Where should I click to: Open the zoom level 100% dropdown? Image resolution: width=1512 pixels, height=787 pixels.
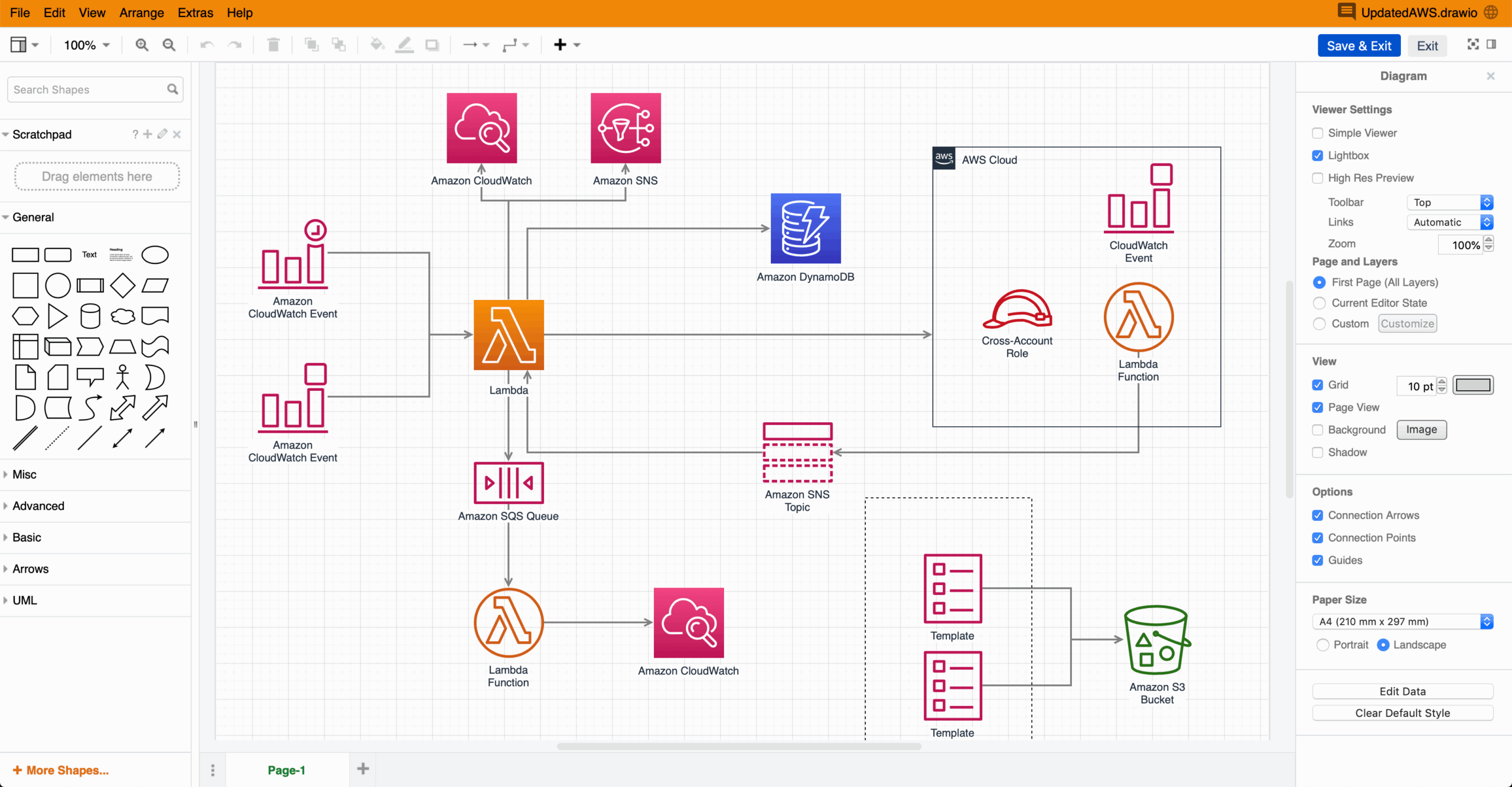(87, 45)
